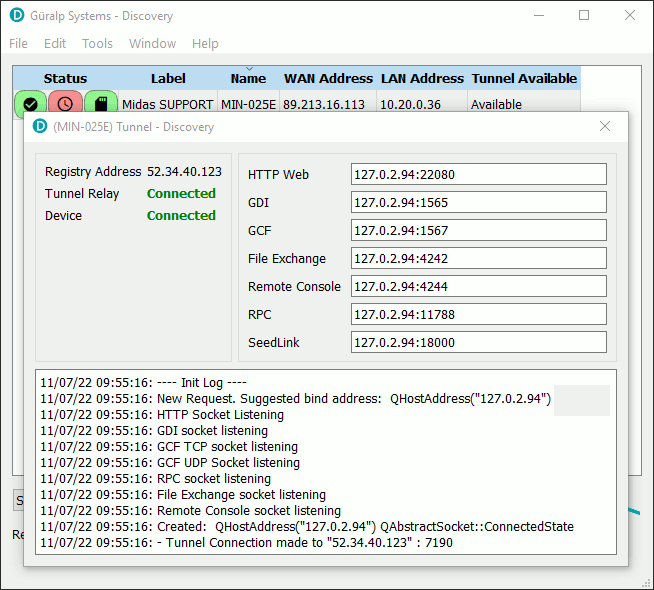
Task: Click the New Request bind address log line
Action: tap(296, 399)
